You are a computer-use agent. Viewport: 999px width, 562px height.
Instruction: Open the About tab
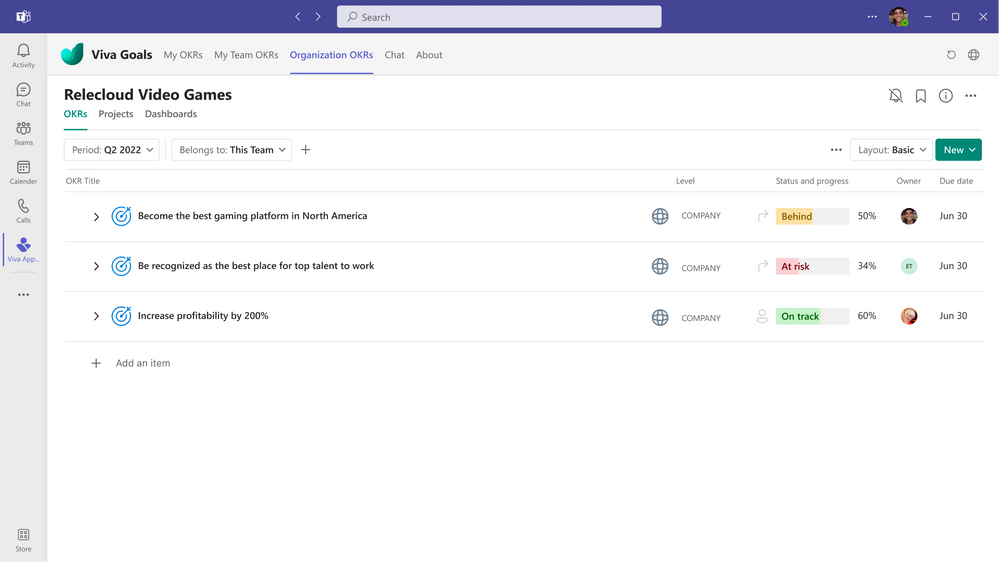point(429,55)
